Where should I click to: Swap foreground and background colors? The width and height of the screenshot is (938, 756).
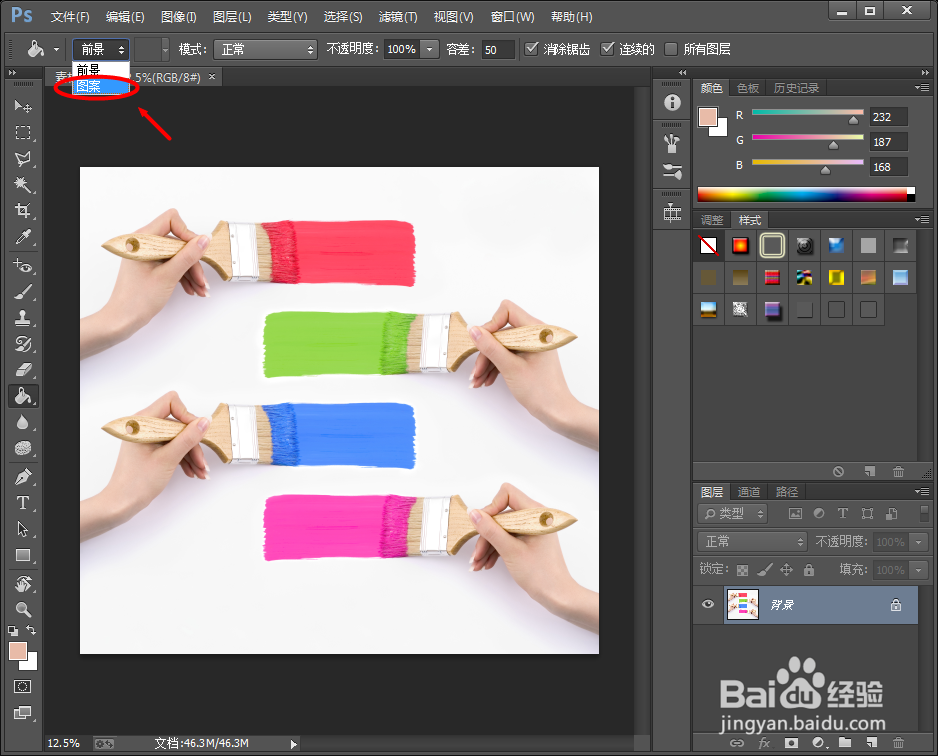pos(31,630)
